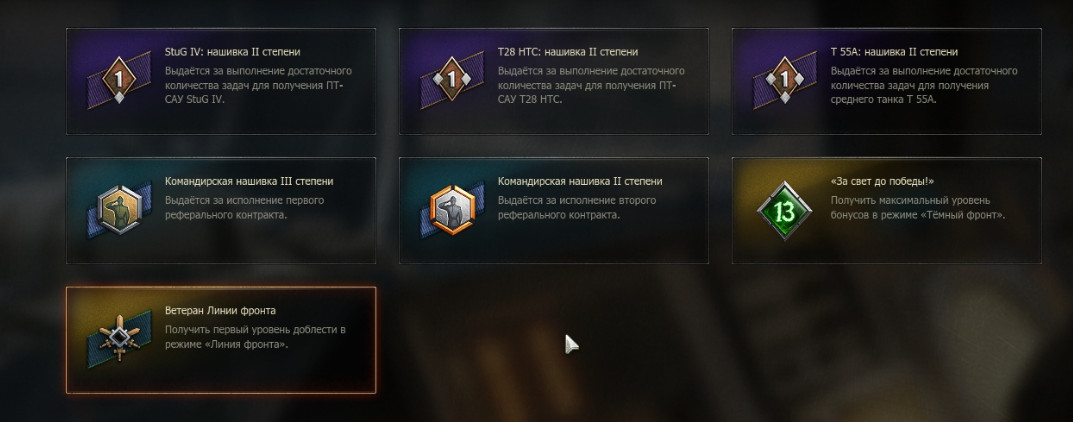The height and width of the screenshot is (422, 1073).
Task: Click the StuG IV badge icon
Action: coord(119,80)
